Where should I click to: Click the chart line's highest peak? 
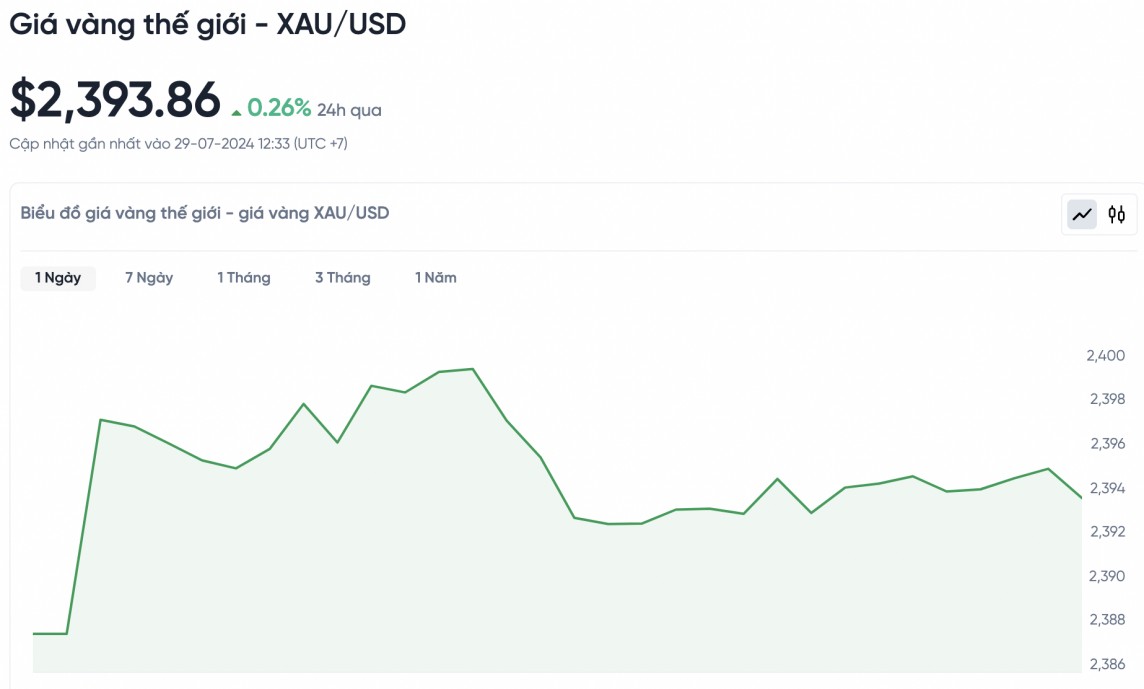coord(473,369)
